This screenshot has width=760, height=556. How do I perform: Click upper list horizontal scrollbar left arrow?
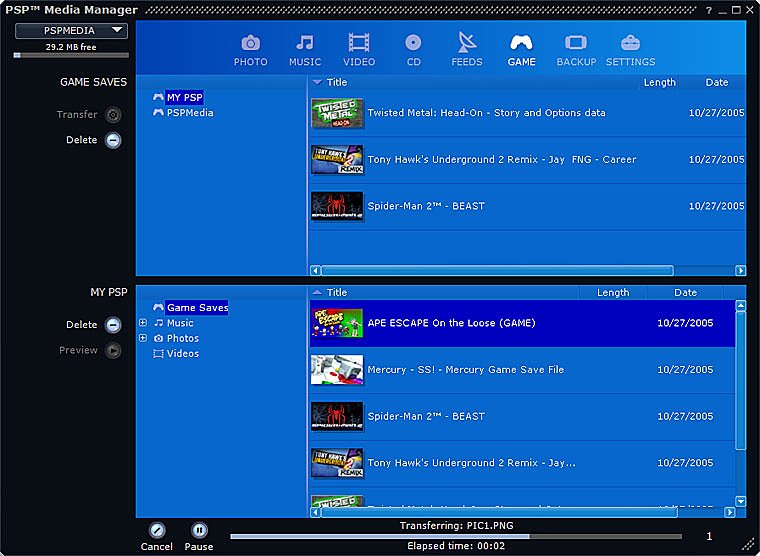[315, 270]
